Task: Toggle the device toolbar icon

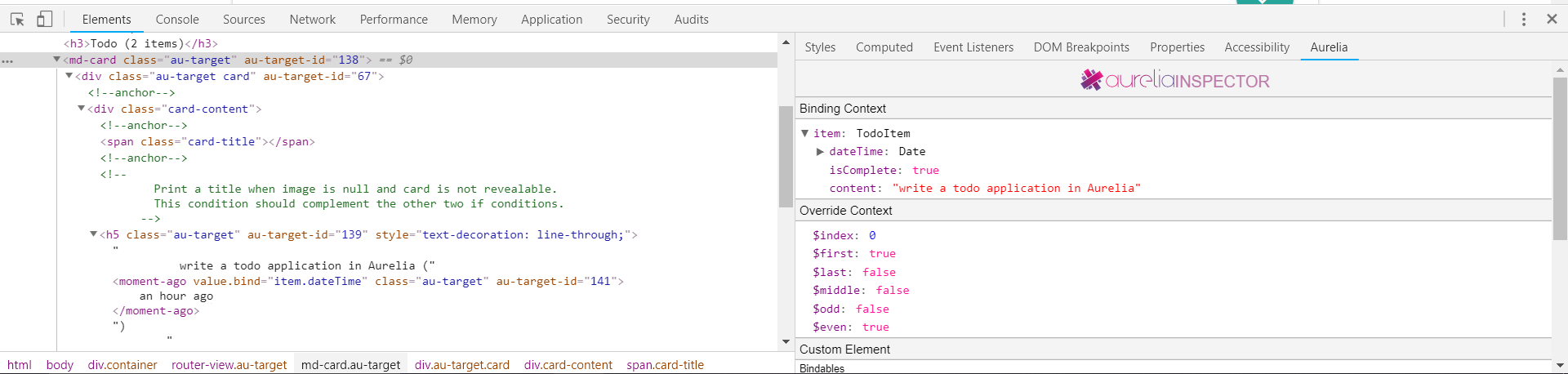Action: coord(44,19)
